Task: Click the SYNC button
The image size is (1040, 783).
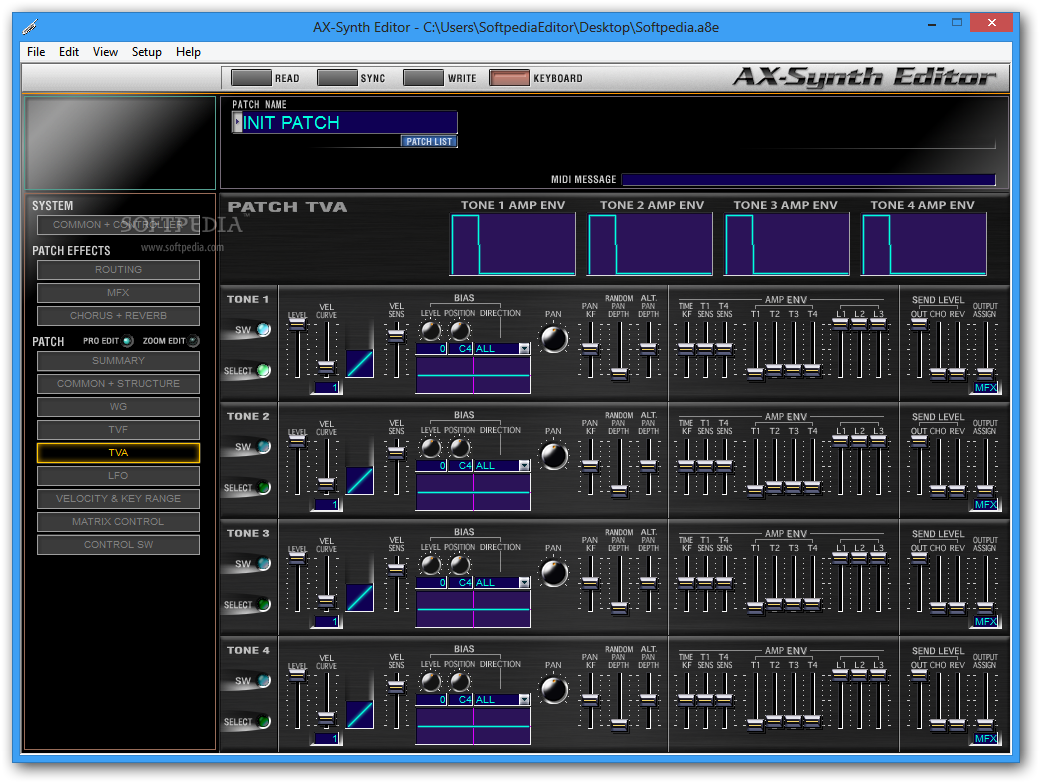Action: pyautogui.click(x=337, y=78)
